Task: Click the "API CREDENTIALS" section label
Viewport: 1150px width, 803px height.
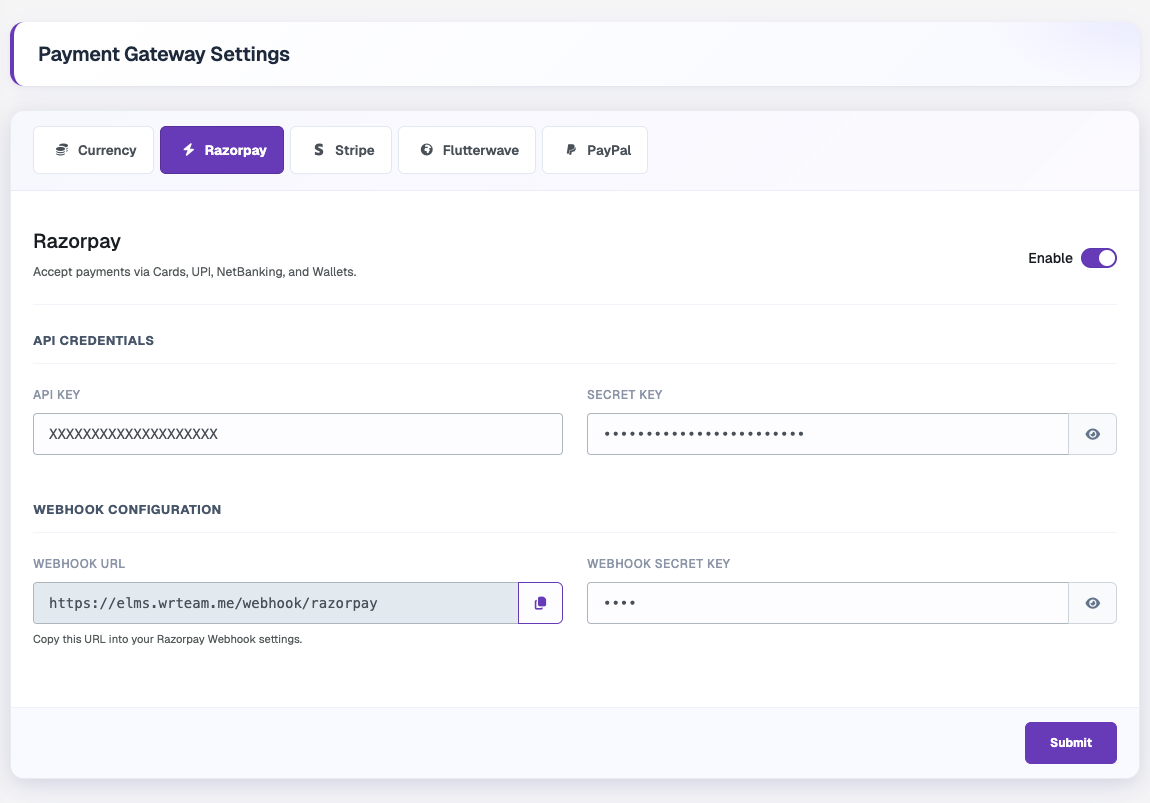Action: [94, 340]
